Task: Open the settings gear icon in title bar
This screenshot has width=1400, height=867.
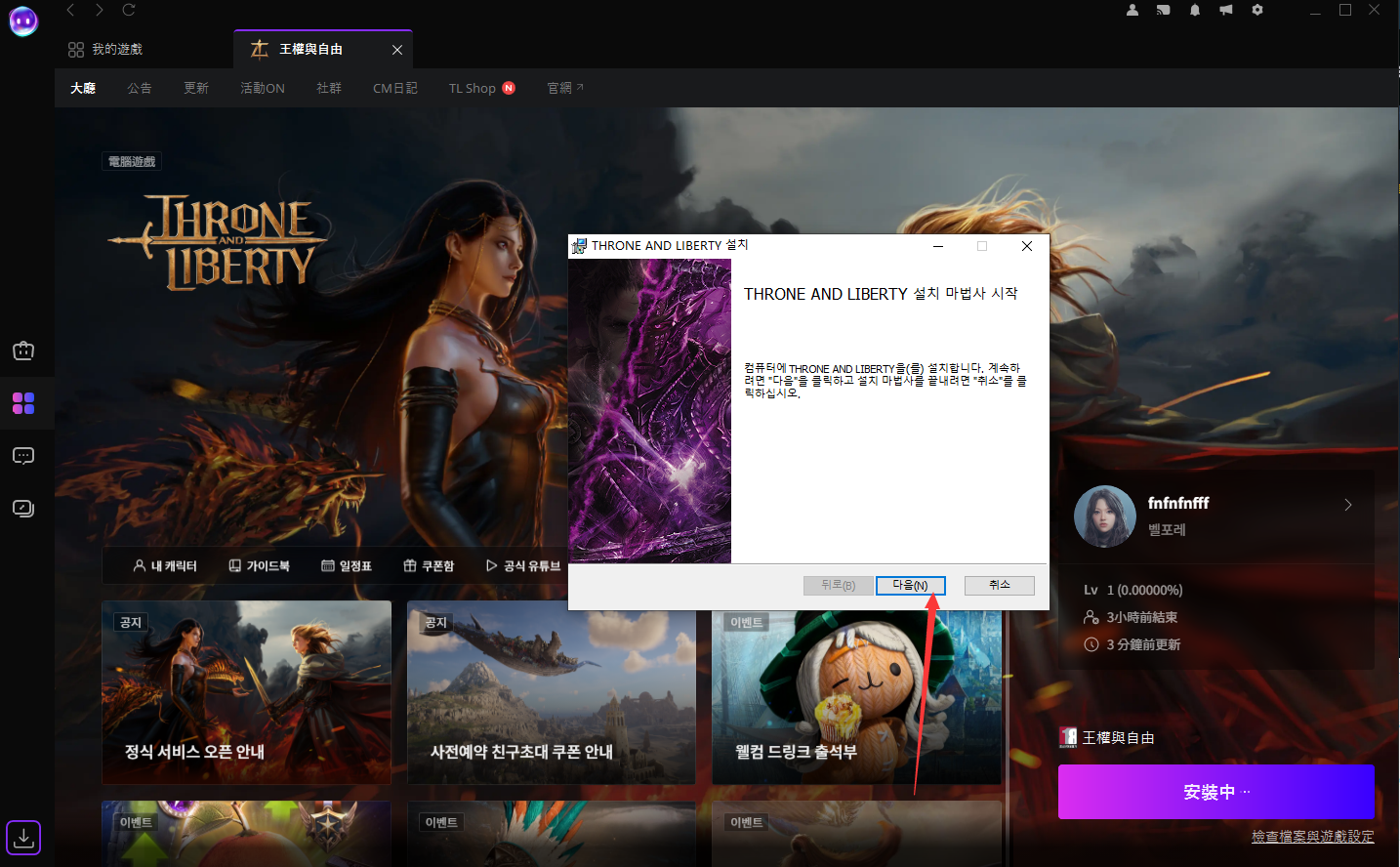Action: [1257, 10]
